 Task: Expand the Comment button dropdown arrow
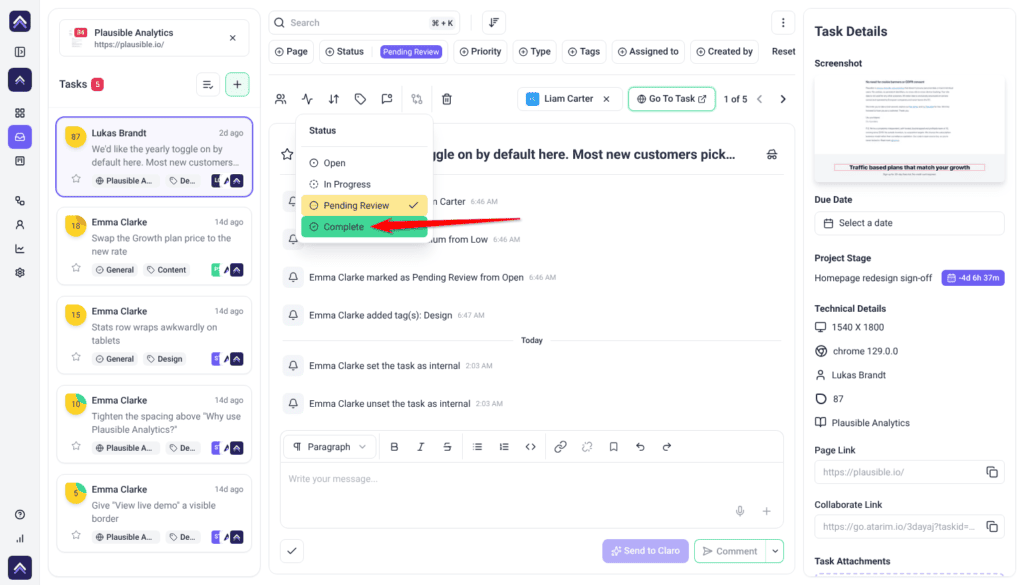[x=775, y=551]
